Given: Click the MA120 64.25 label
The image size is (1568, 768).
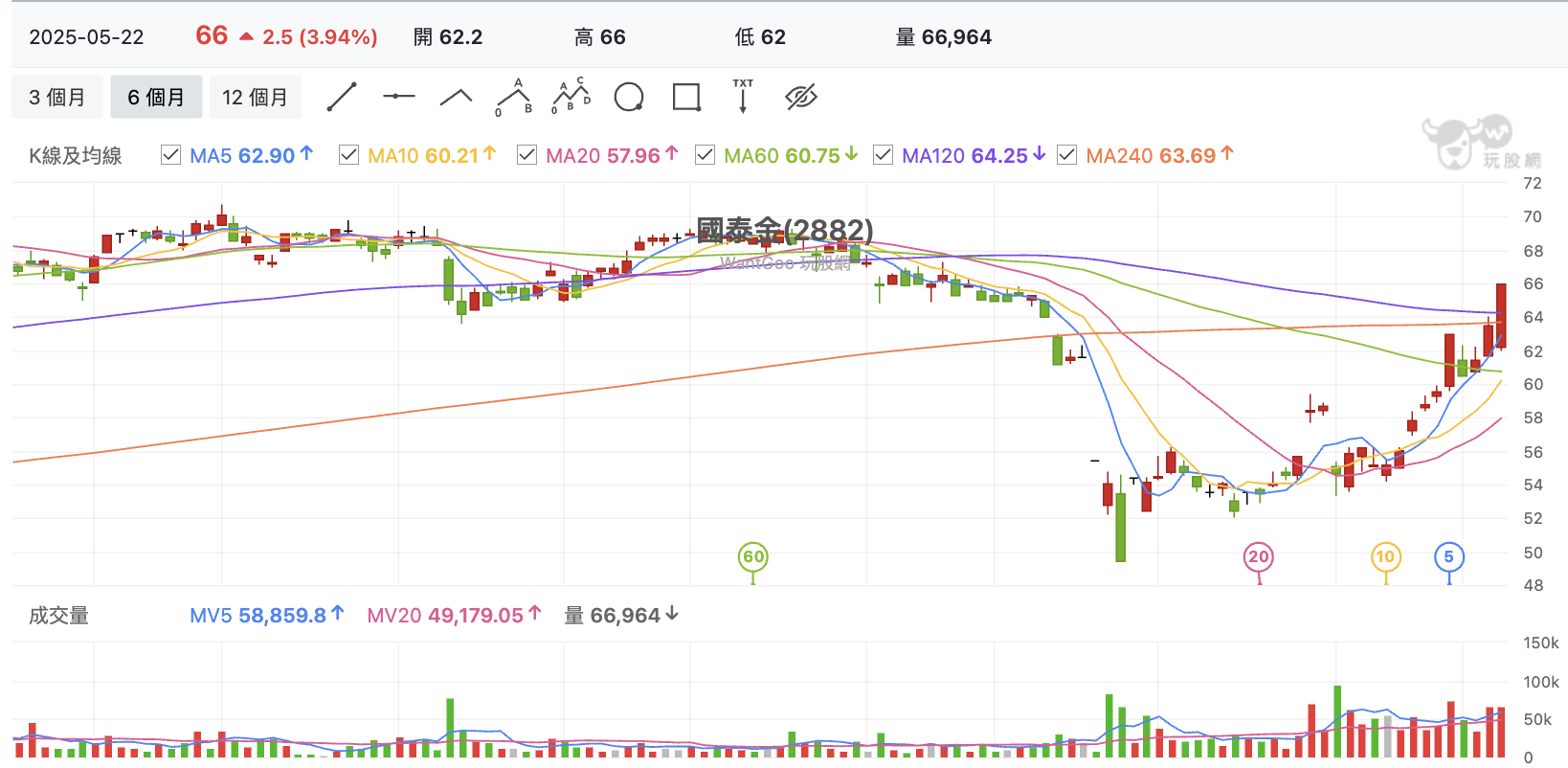Looking at the screenshot, I should click(965, 155).
